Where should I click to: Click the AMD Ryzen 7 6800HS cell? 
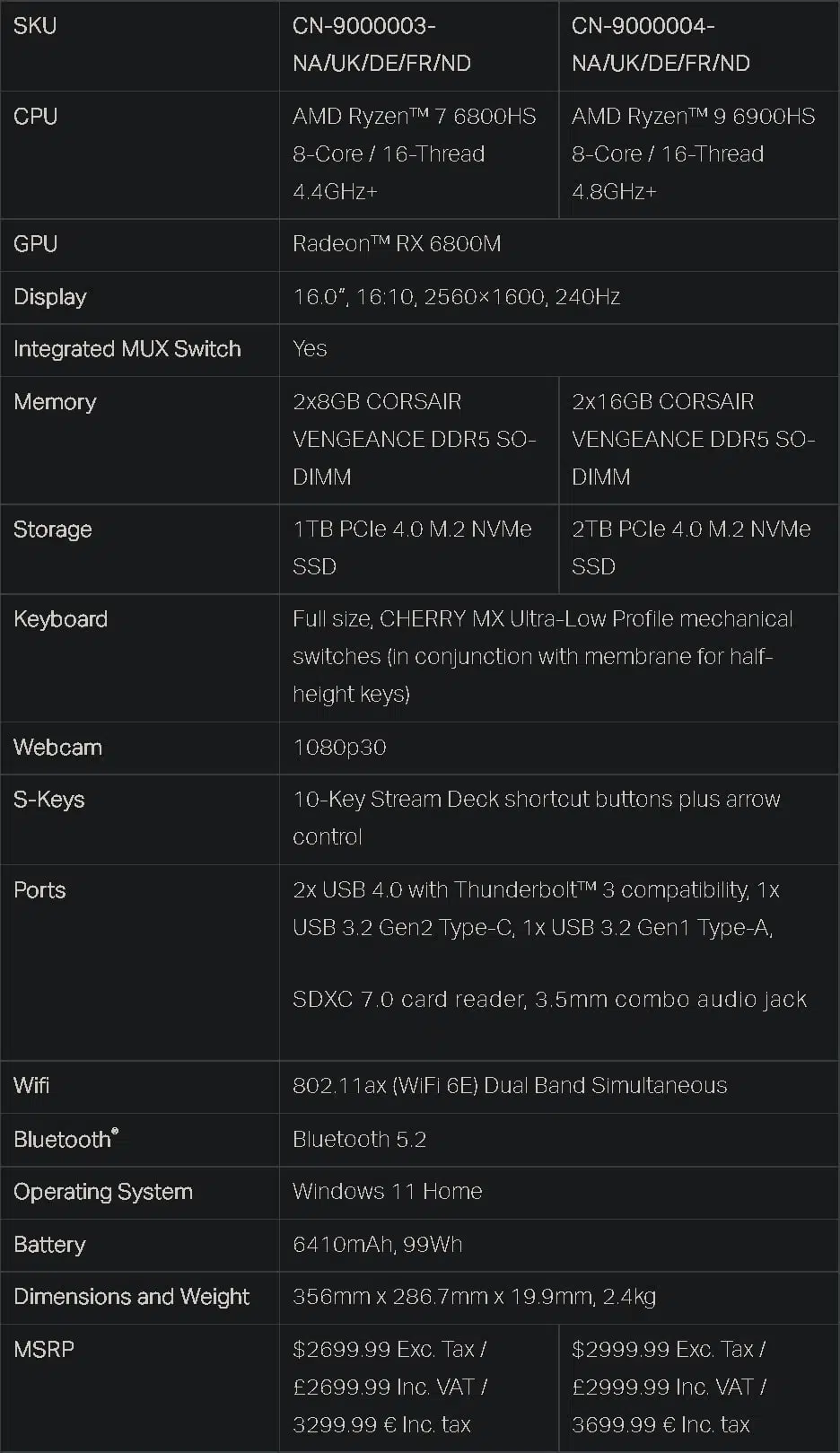[418, 153]
